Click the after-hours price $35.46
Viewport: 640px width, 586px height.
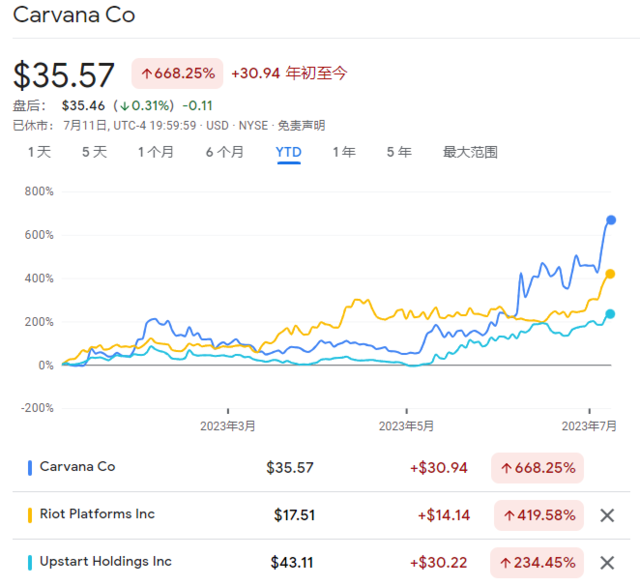pyautogui.click(x=83, y=106)
